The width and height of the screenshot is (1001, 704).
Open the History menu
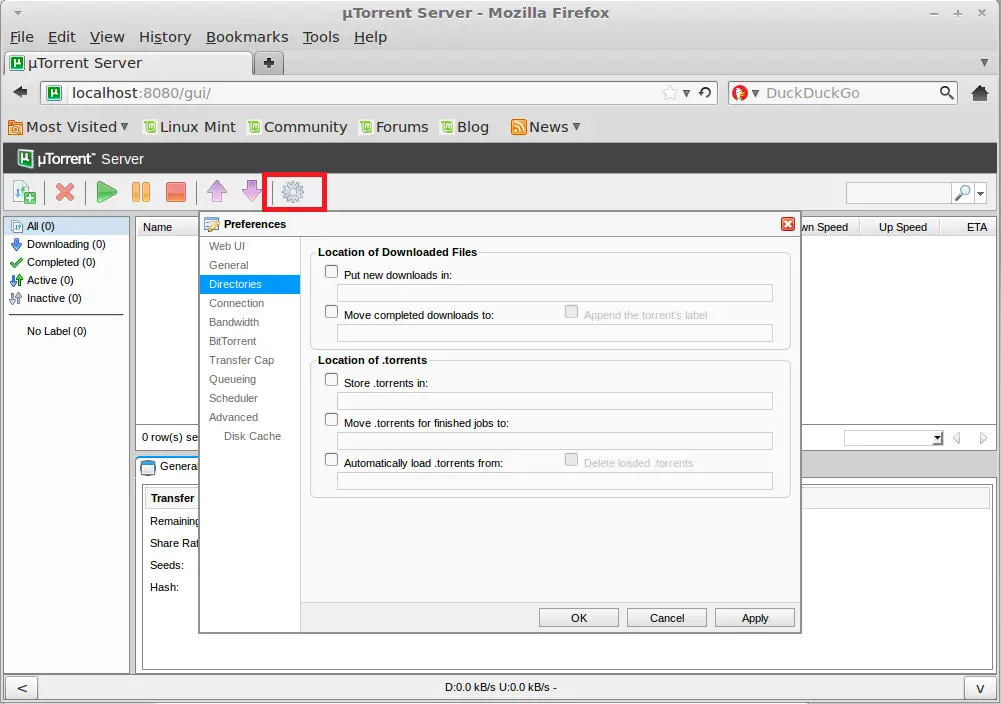pyautogui.click(x=165, y=37)
